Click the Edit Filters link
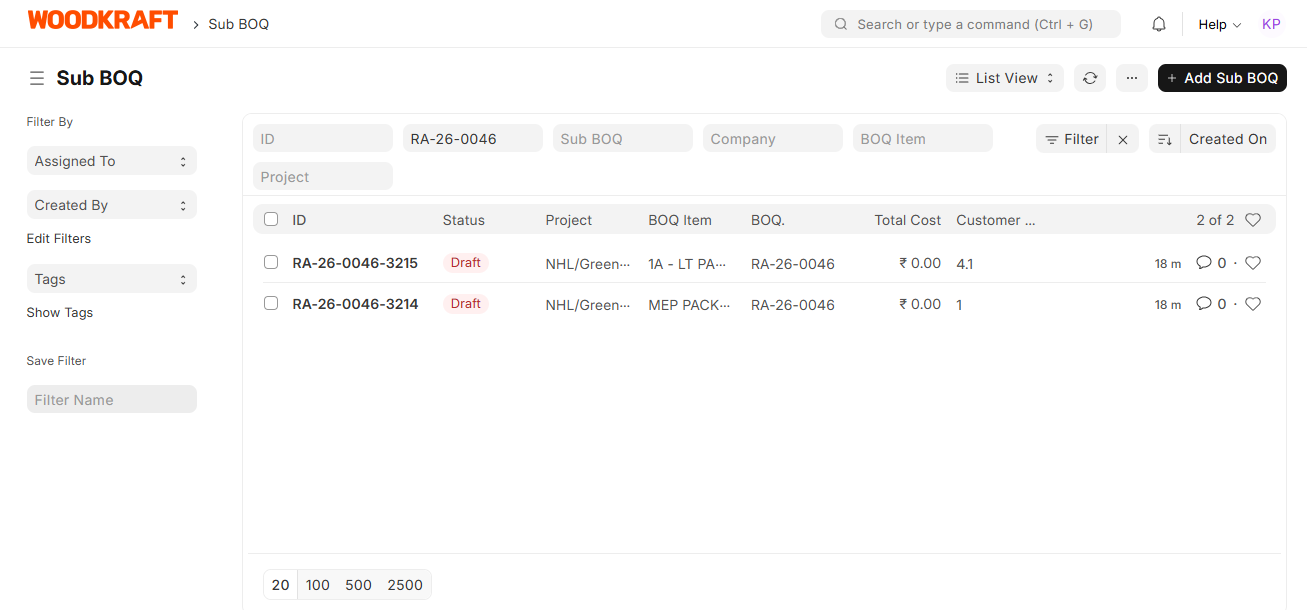Viewport: 1307px width, 610px height. pos(59,239)
